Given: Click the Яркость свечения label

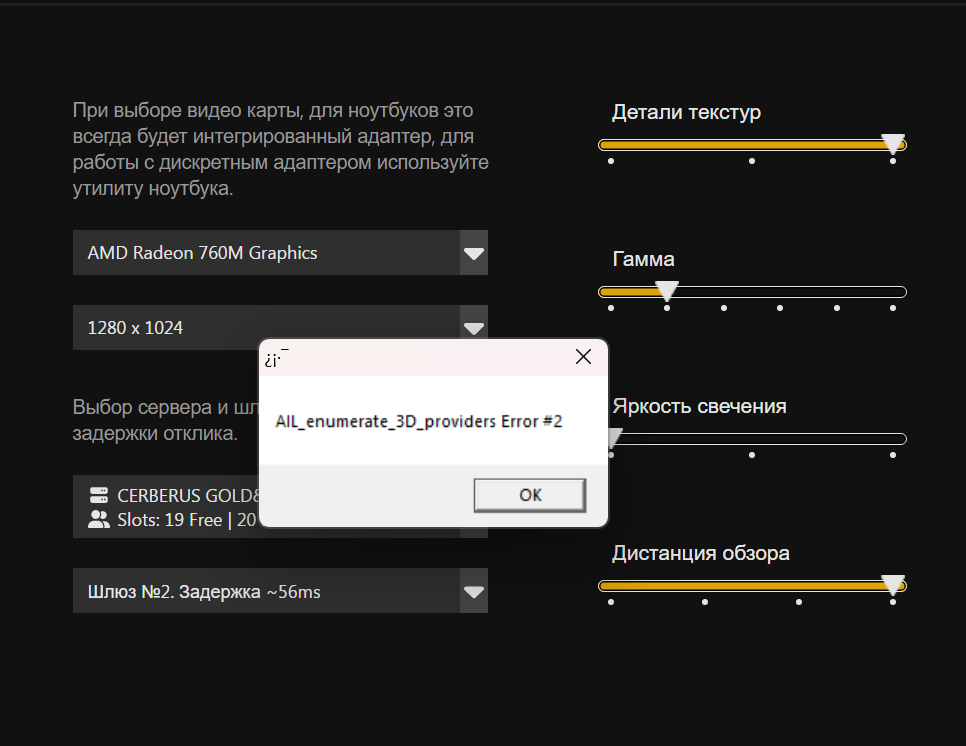Looking at the screenshot, I should (699, 406).
